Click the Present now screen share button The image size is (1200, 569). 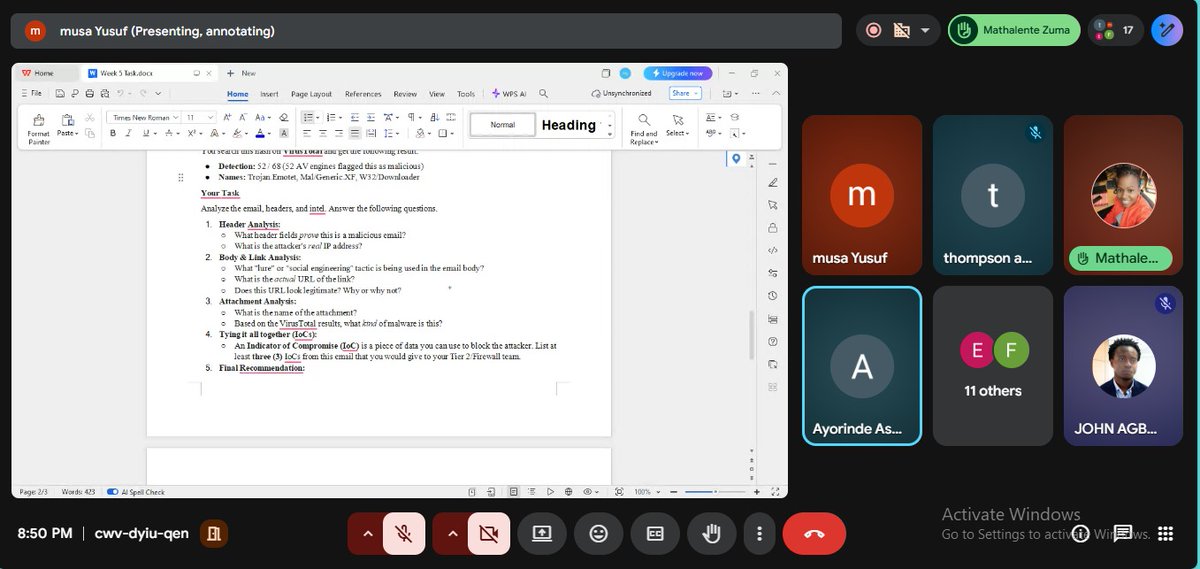(542, 534)
